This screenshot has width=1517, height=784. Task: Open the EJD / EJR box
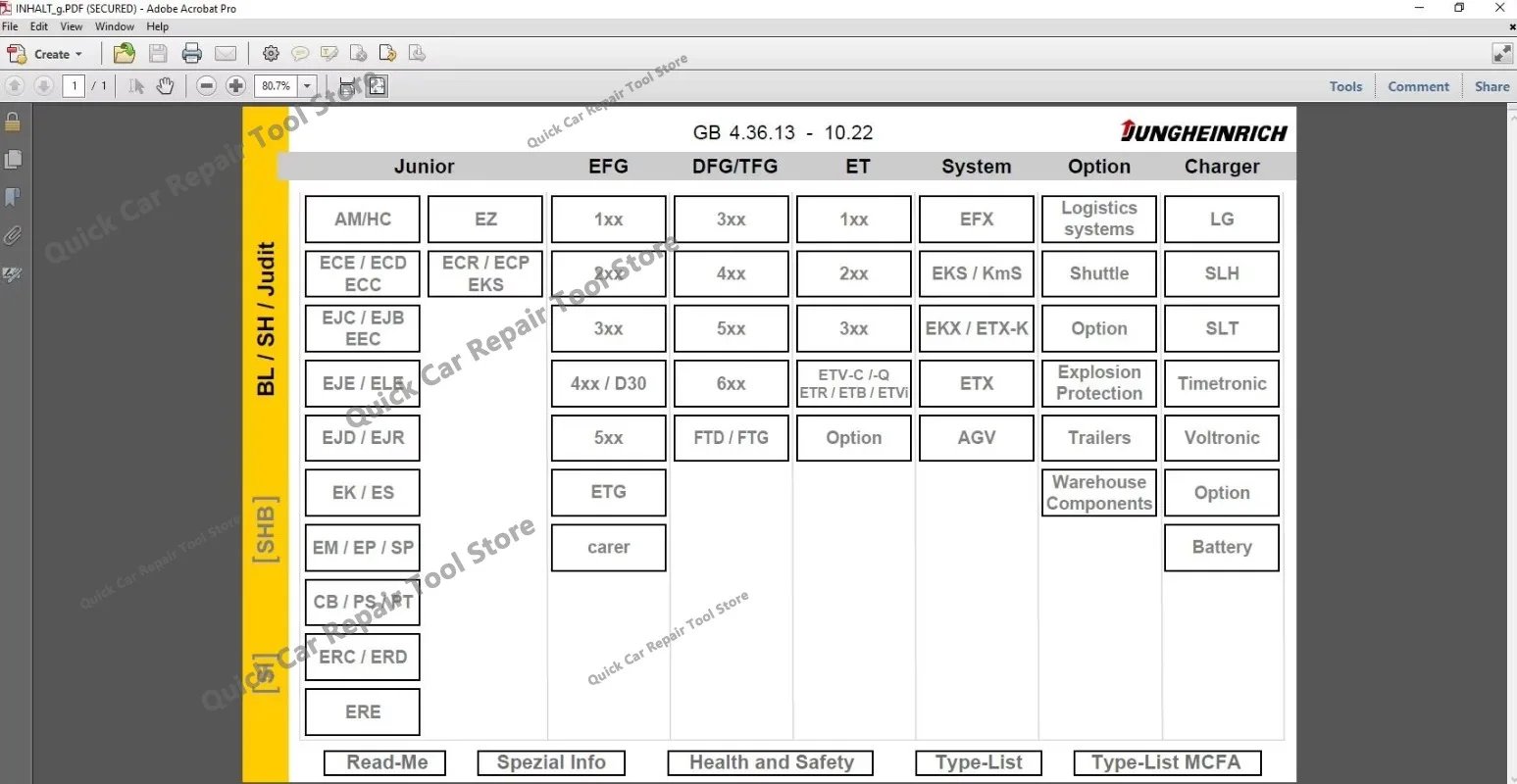point(363,438)
